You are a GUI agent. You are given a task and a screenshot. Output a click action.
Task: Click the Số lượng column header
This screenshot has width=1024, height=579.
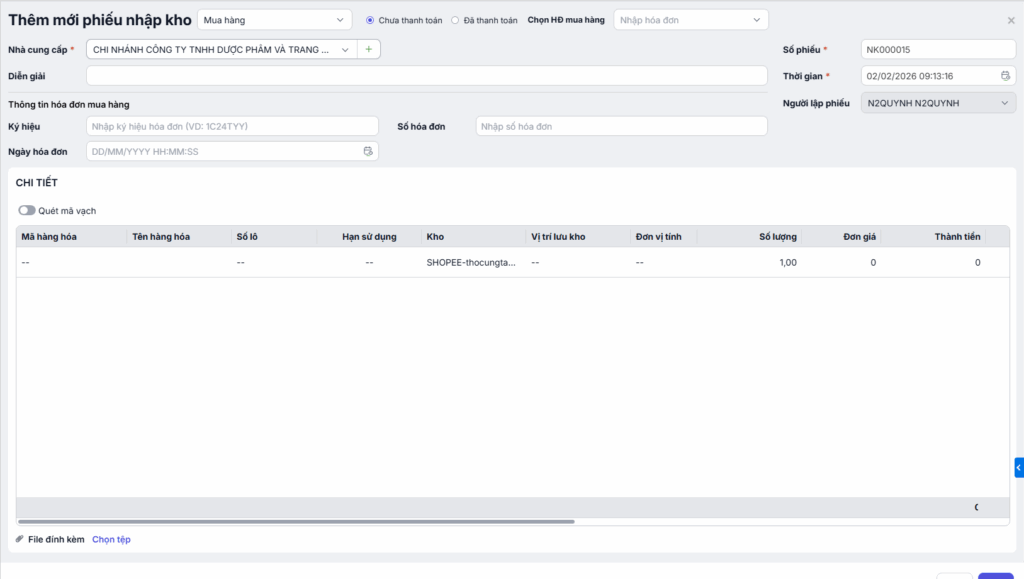point(777,237)
